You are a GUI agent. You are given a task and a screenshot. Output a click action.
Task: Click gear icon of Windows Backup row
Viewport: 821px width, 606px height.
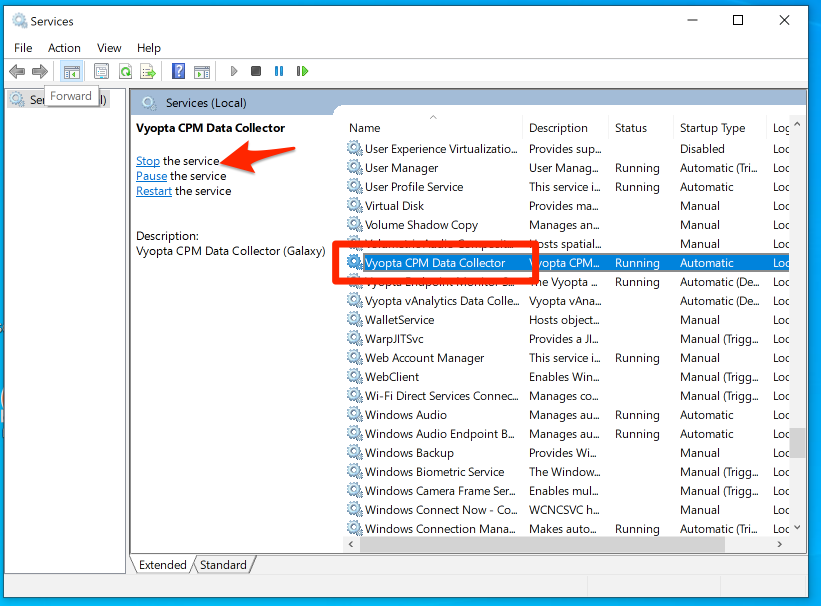click(x=354, y=453)
